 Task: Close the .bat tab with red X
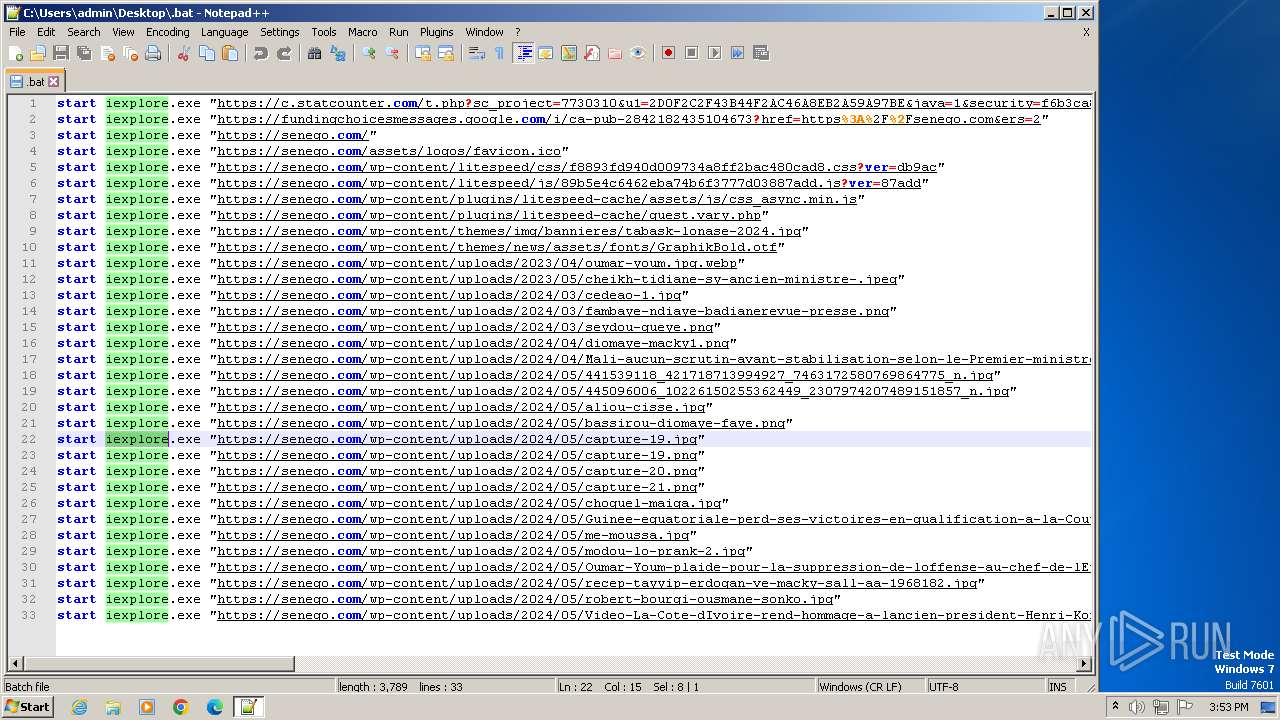54,82
